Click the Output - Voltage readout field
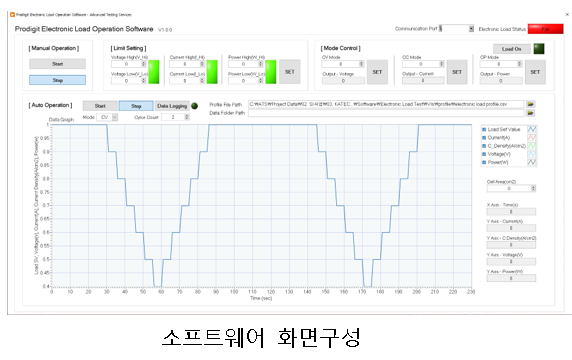Image resolution: width=572 pixels, height=360 pixels. tap(343, 81)
